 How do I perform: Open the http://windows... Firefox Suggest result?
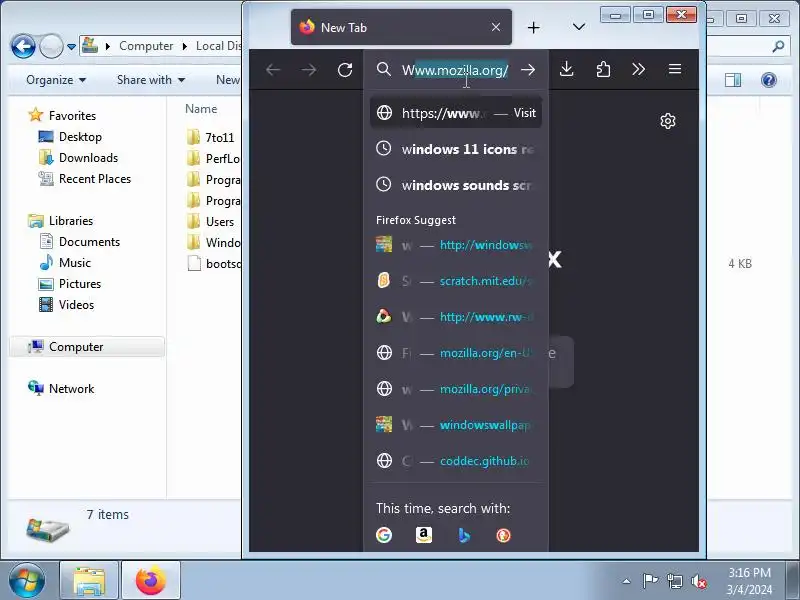click(456, 245)
